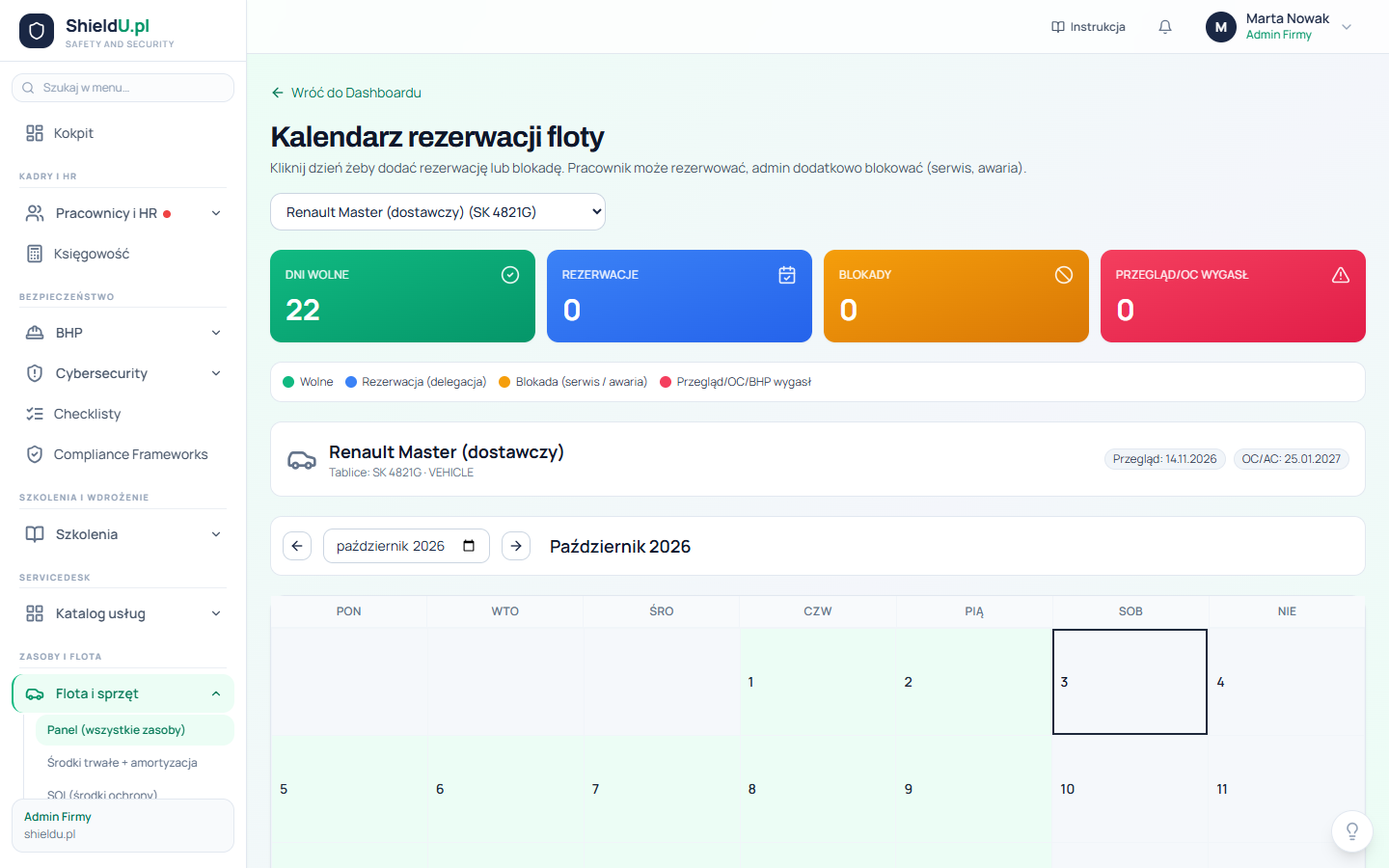Focus the Szukaj w menu search field
This screenshot has width=1389, height=868.
click(x=123, y=88)
